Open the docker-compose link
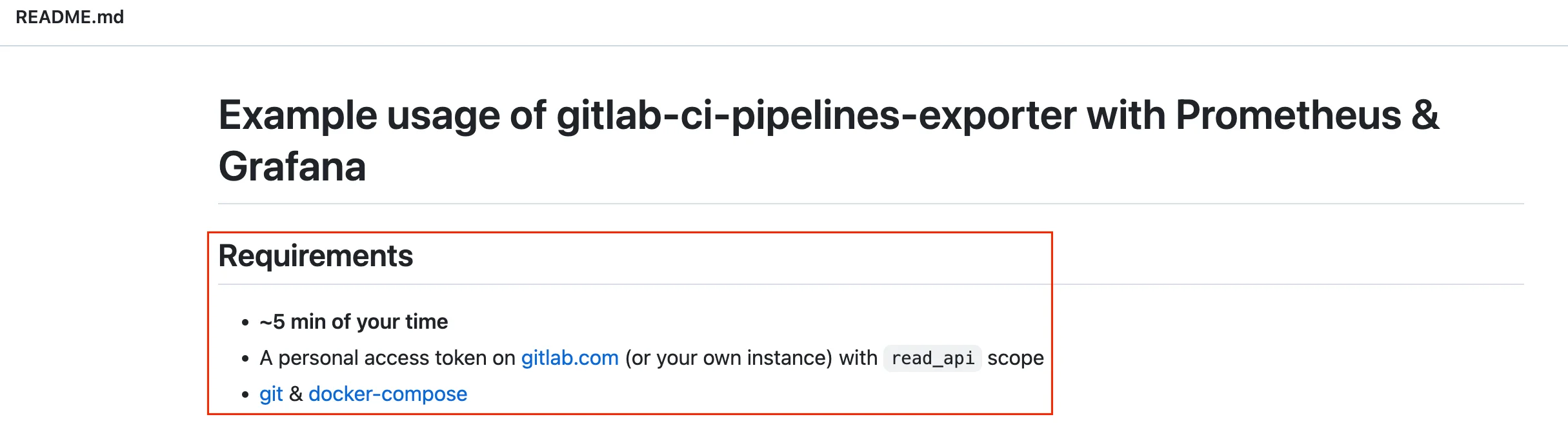Viewport: 1568px width, 428px height. tap(387, 394)
